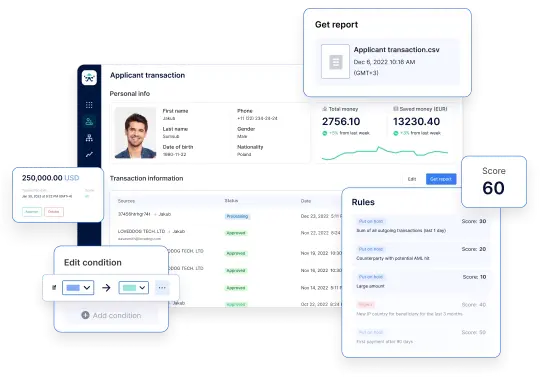Click the icon beside Total money
540x379 pixels.
[x=324, y=109]
